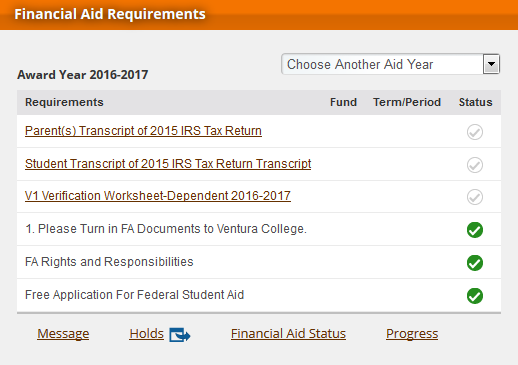Select the Free Application For Federal Student Aid row

coord(259,295)
